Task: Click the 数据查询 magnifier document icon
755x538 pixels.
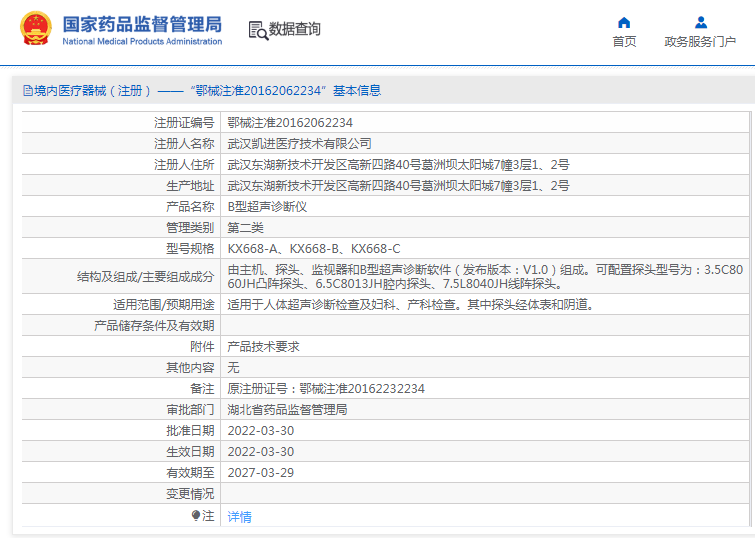Action: tap(257, 30)
